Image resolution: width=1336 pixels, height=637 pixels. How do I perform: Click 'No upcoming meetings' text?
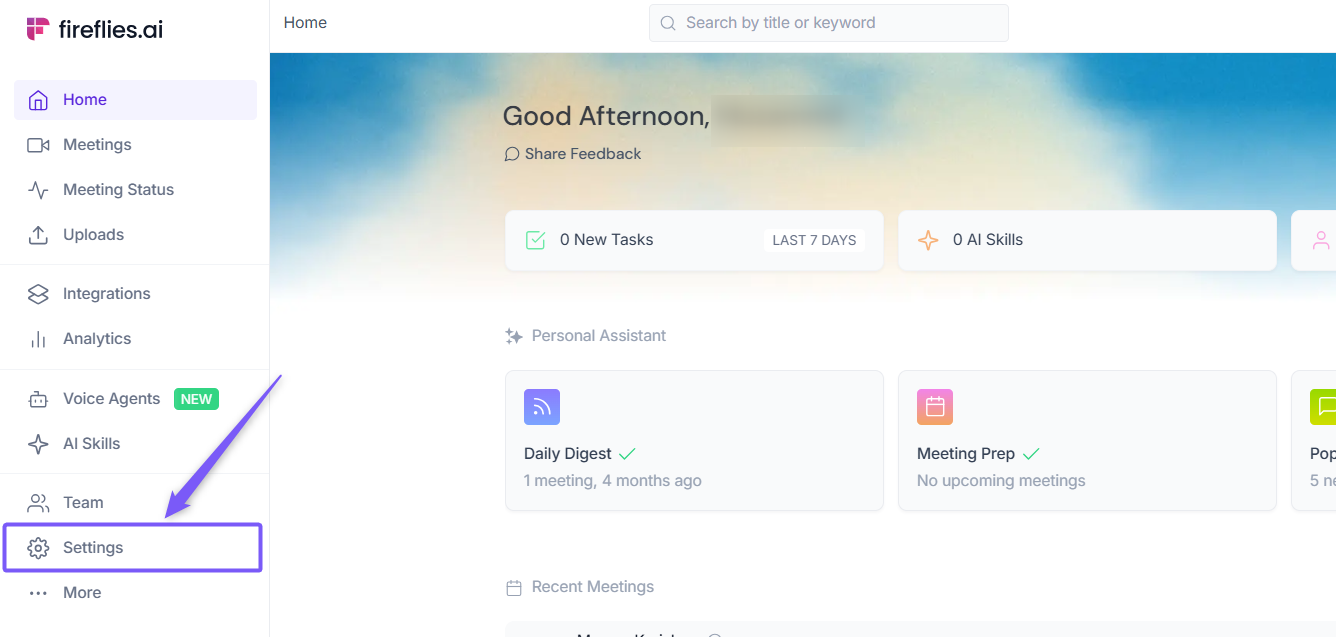(1001, 481)
